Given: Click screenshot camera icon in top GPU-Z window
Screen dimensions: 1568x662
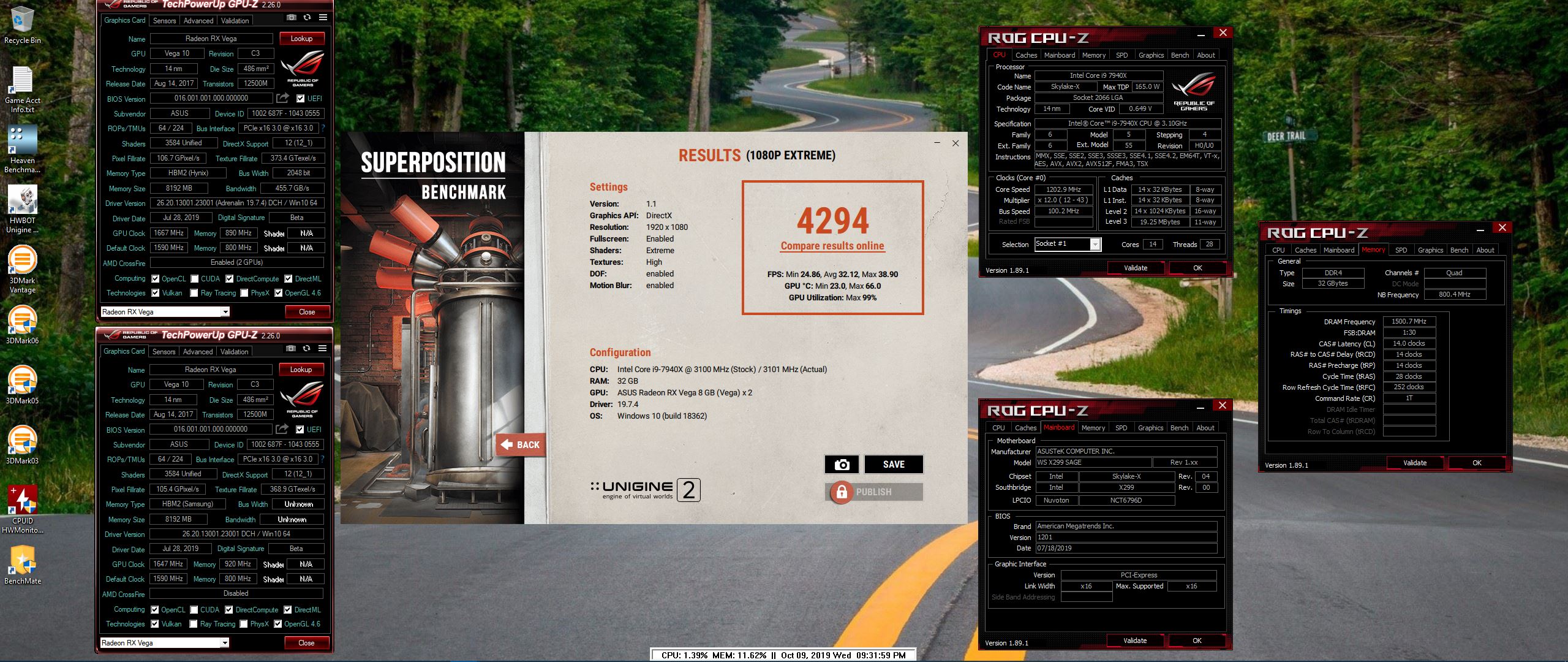Looking at the screenshot, I should [x=292, y=18].
